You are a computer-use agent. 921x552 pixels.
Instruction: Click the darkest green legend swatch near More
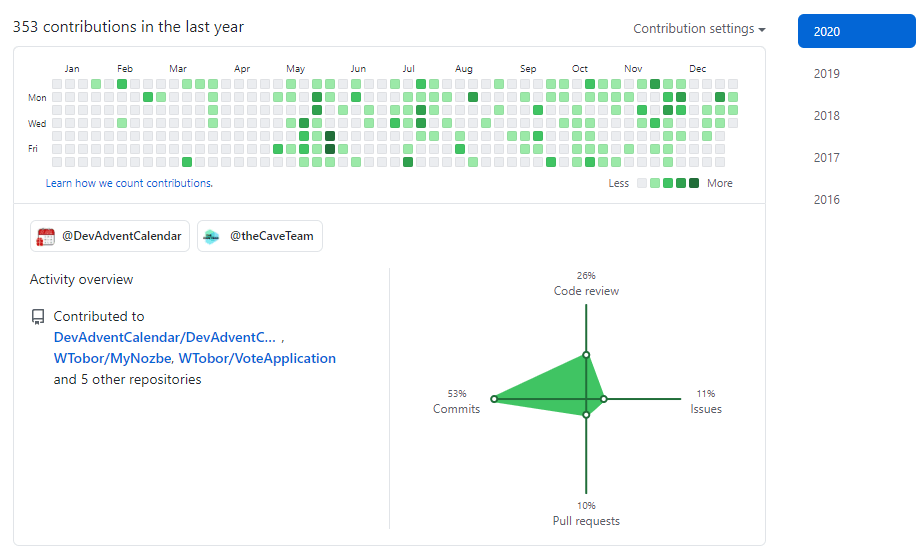694,183
